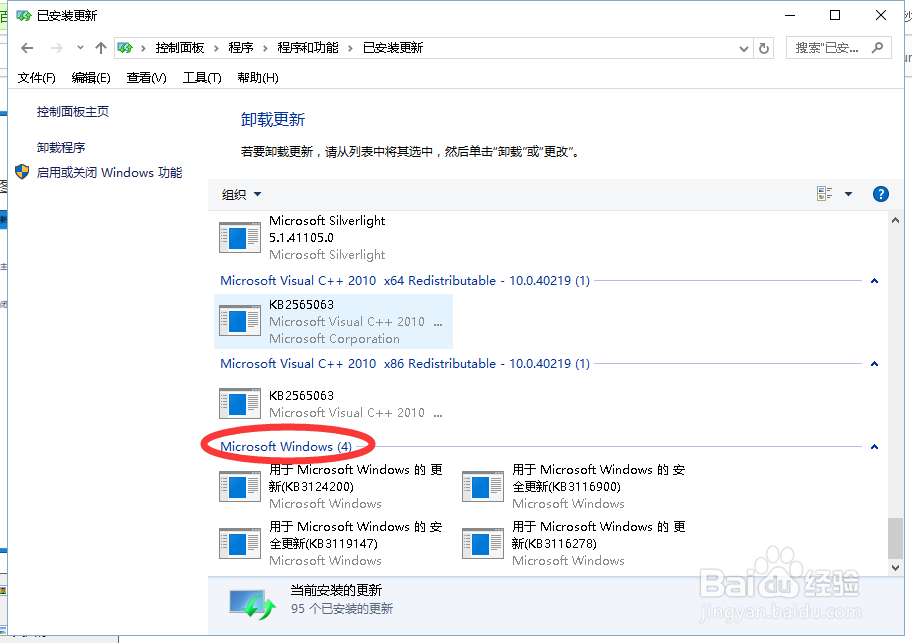Open the 组织 dropdown menu
Viewport: 912px width, 643px height.
(241, 194)
